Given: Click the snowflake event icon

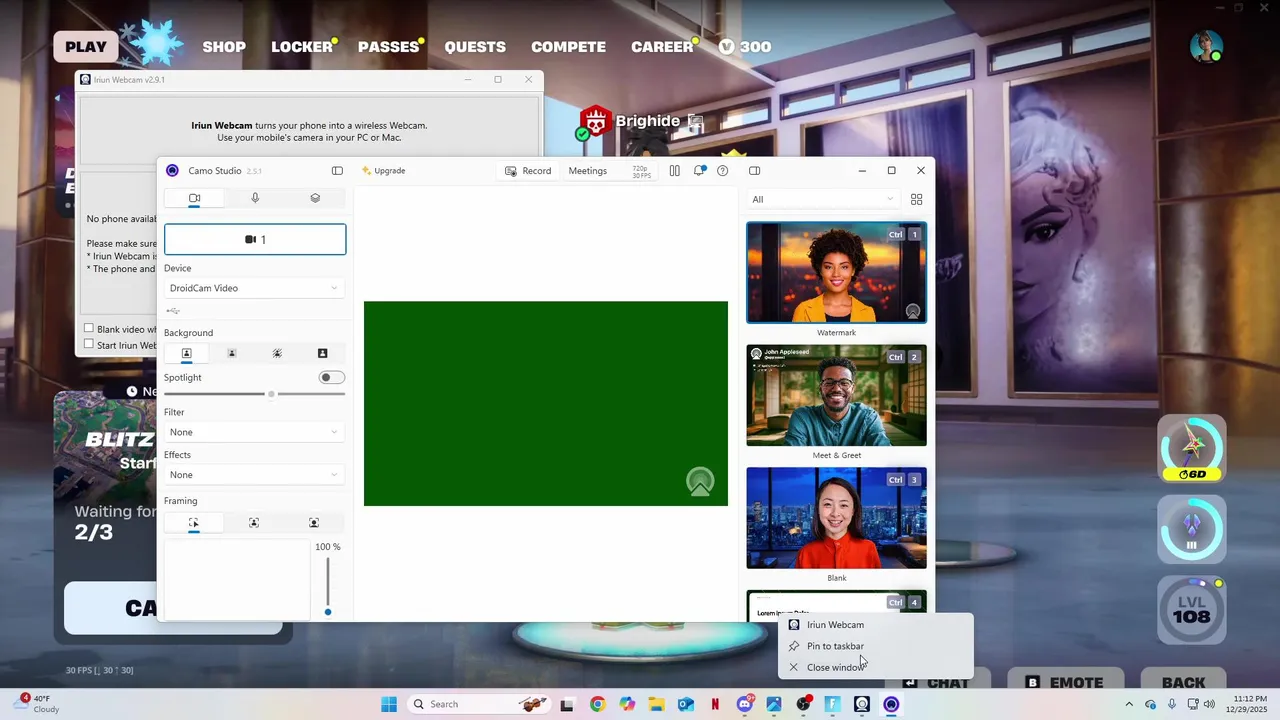Looking at the screenshot, I should (x=158, y=44).
